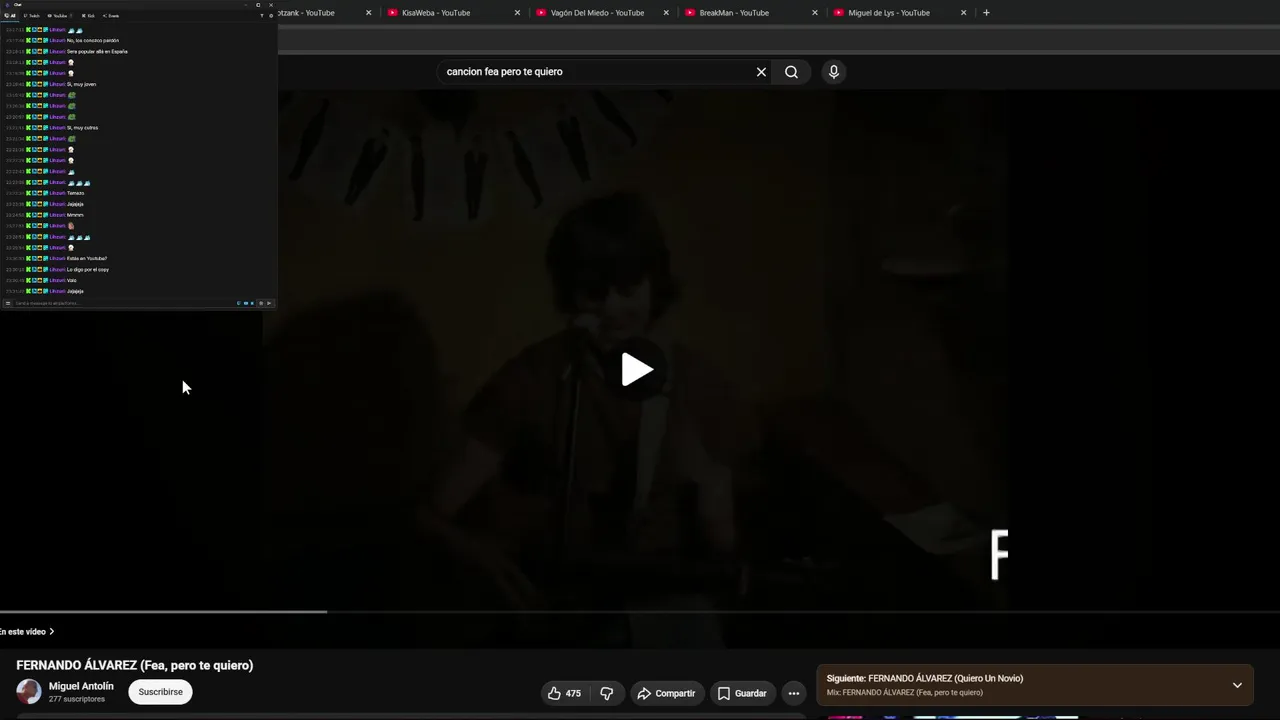
Task: Close the otzank - YouTube tab
Action: click(368, 13)
